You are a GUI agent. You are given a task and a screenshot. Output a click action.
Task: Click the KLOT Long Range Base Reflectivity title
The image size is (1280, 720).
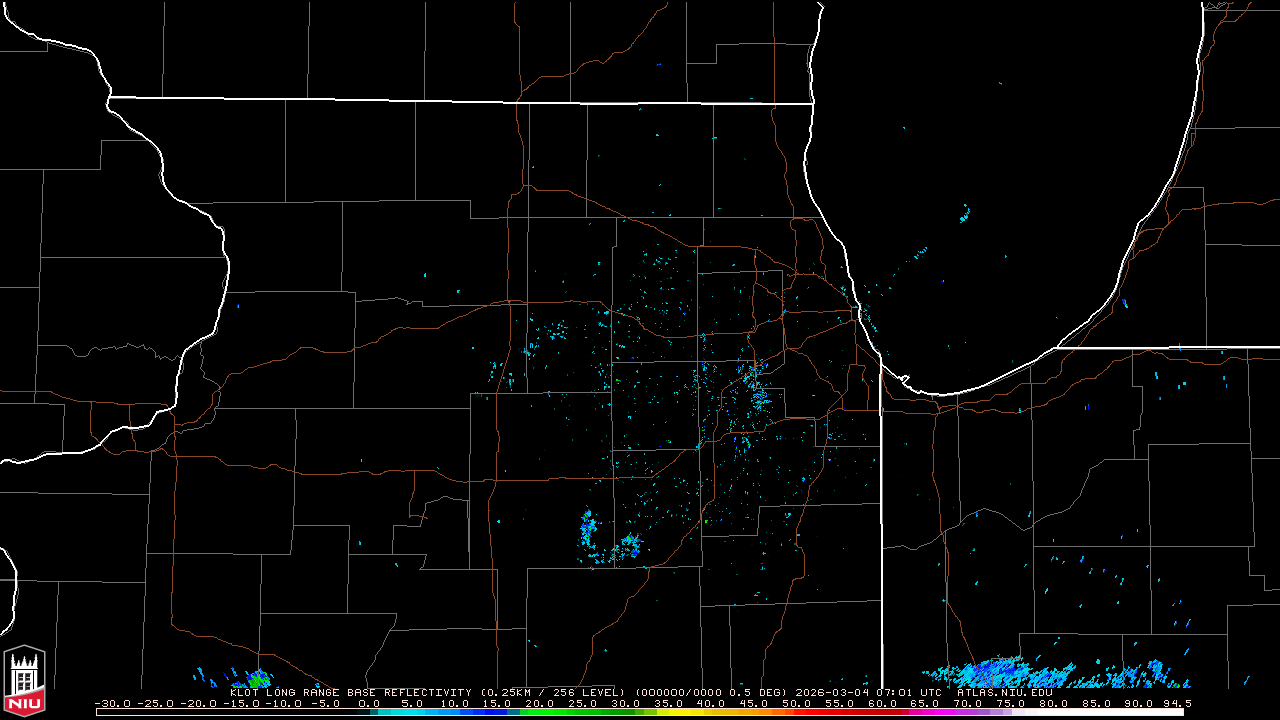(350, 692)
